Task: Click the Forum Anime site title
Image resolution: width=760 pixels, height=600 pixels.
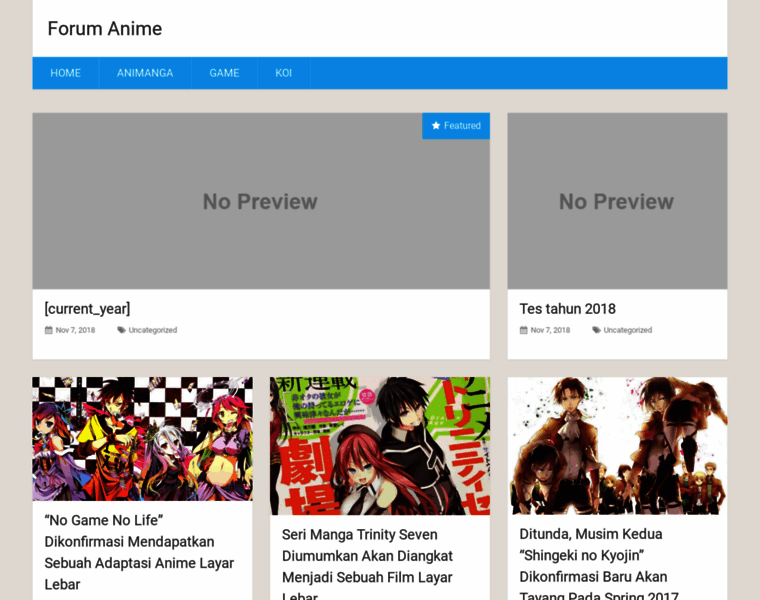Action: (105, 29)
